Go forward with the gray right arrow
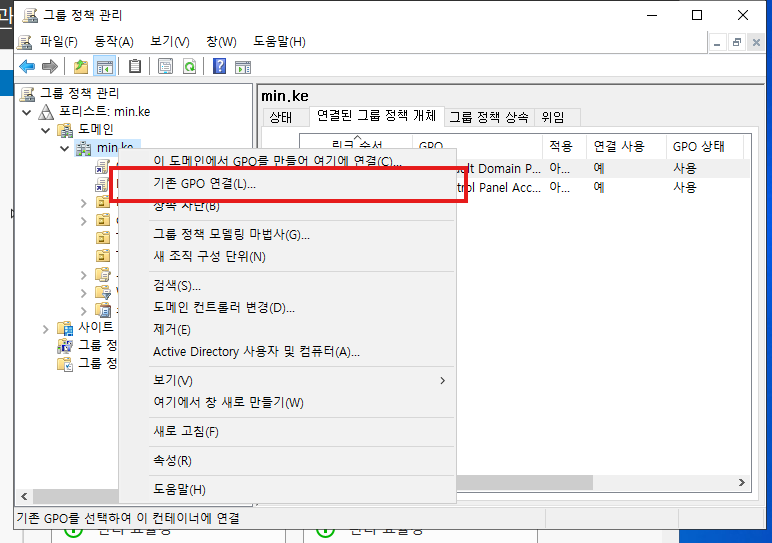 (50, 66)
